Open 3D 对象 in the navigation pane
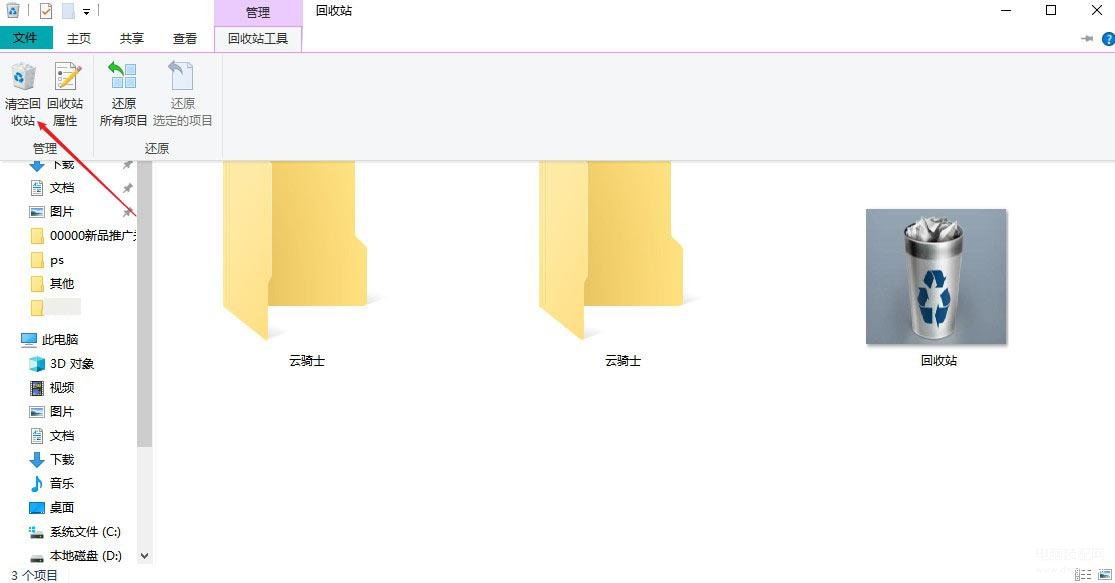Viewport: 1115px width, 583px height. 62,364
